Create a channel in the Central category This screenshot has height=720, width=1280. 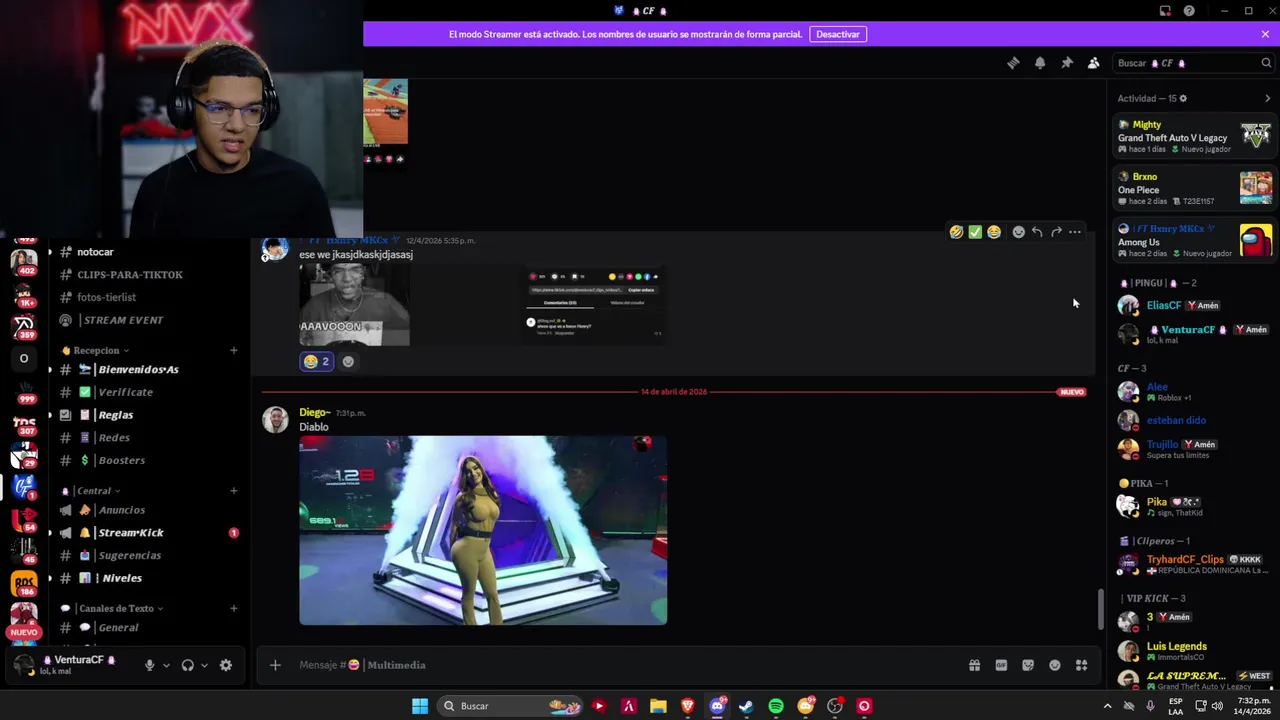(234, 490)
